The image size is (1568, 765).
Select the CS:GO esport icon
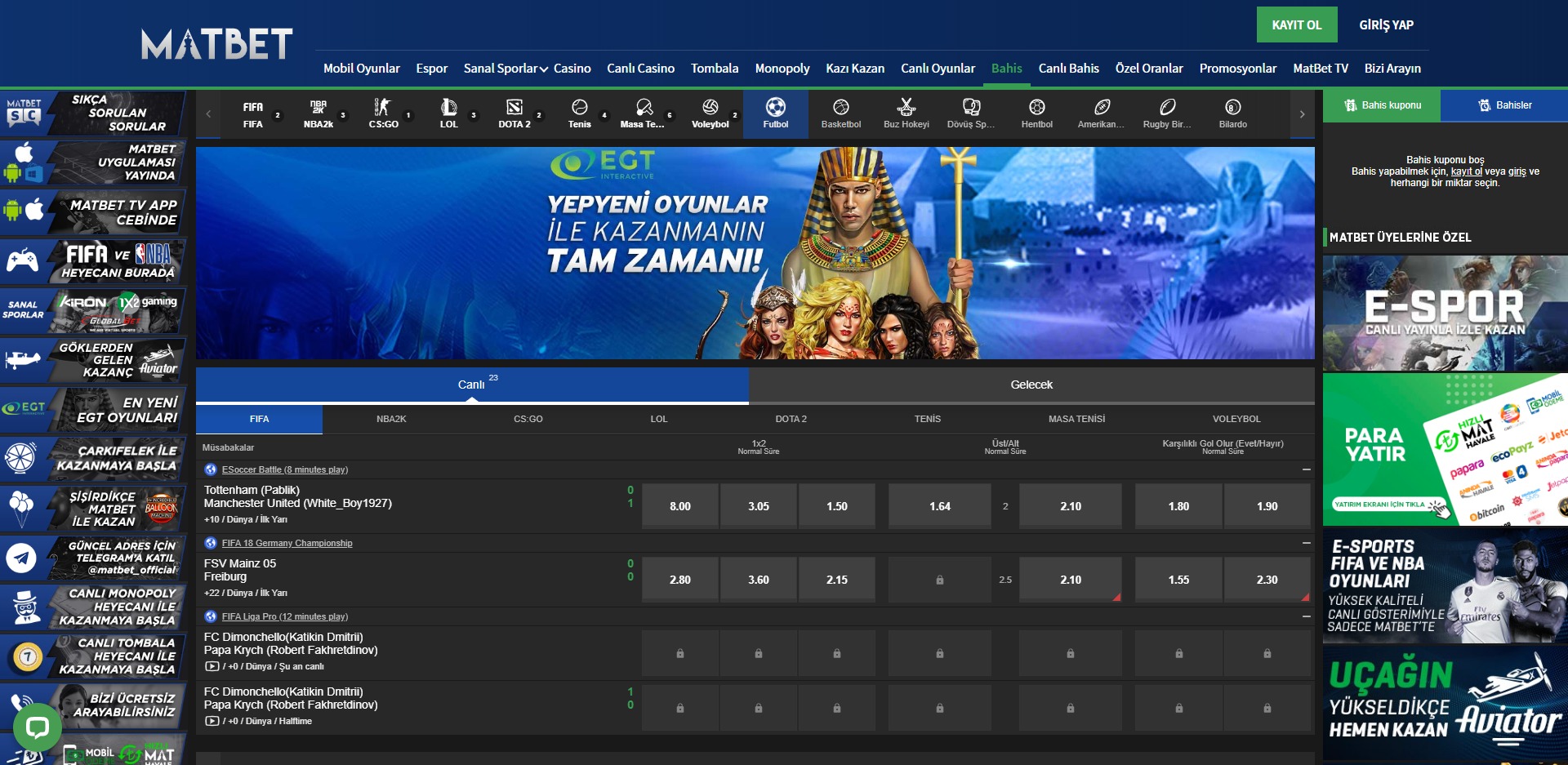pos(383,113)
